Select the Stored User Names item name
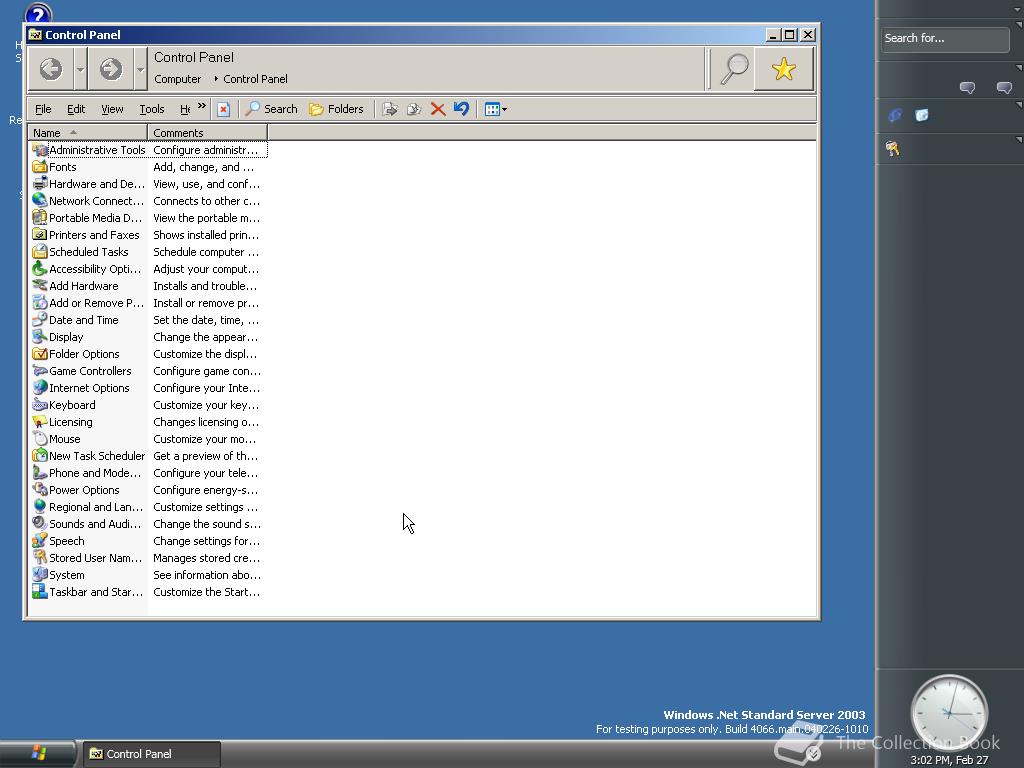Viewport: 1024px width, 768px height. tap(95, 558)
